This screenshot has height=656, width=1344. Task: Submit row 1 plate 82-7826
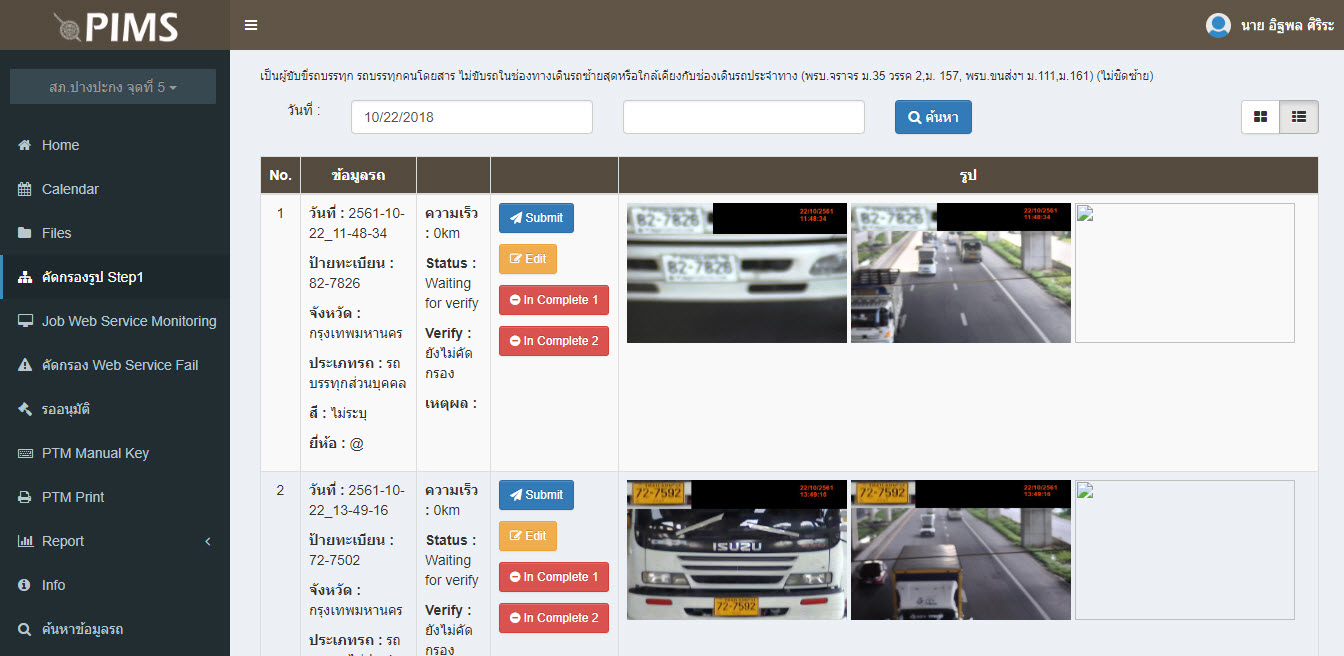click(536, 218)
